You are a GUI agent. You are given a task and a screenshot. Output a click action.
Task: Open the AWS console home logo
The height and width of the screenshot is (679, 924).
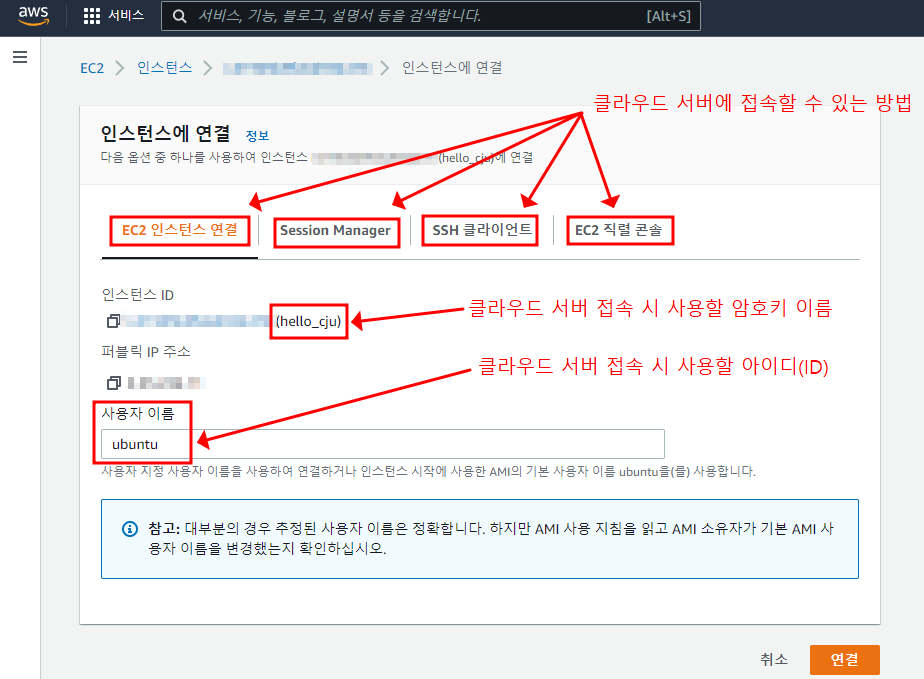(x=33, y=16)
